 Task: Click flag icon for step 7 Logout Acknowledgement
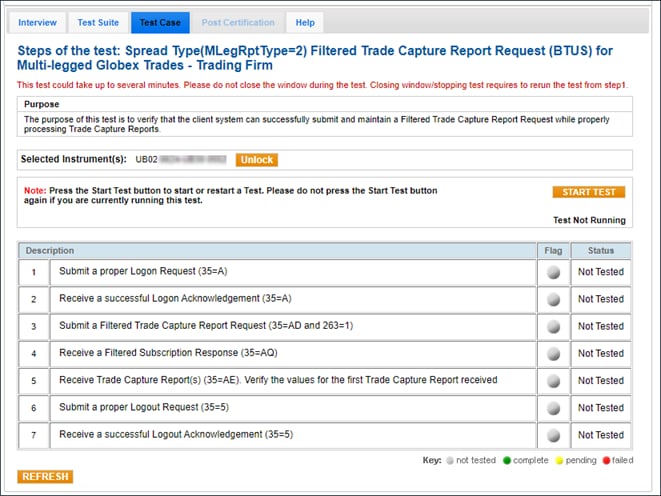pos(553,435)
